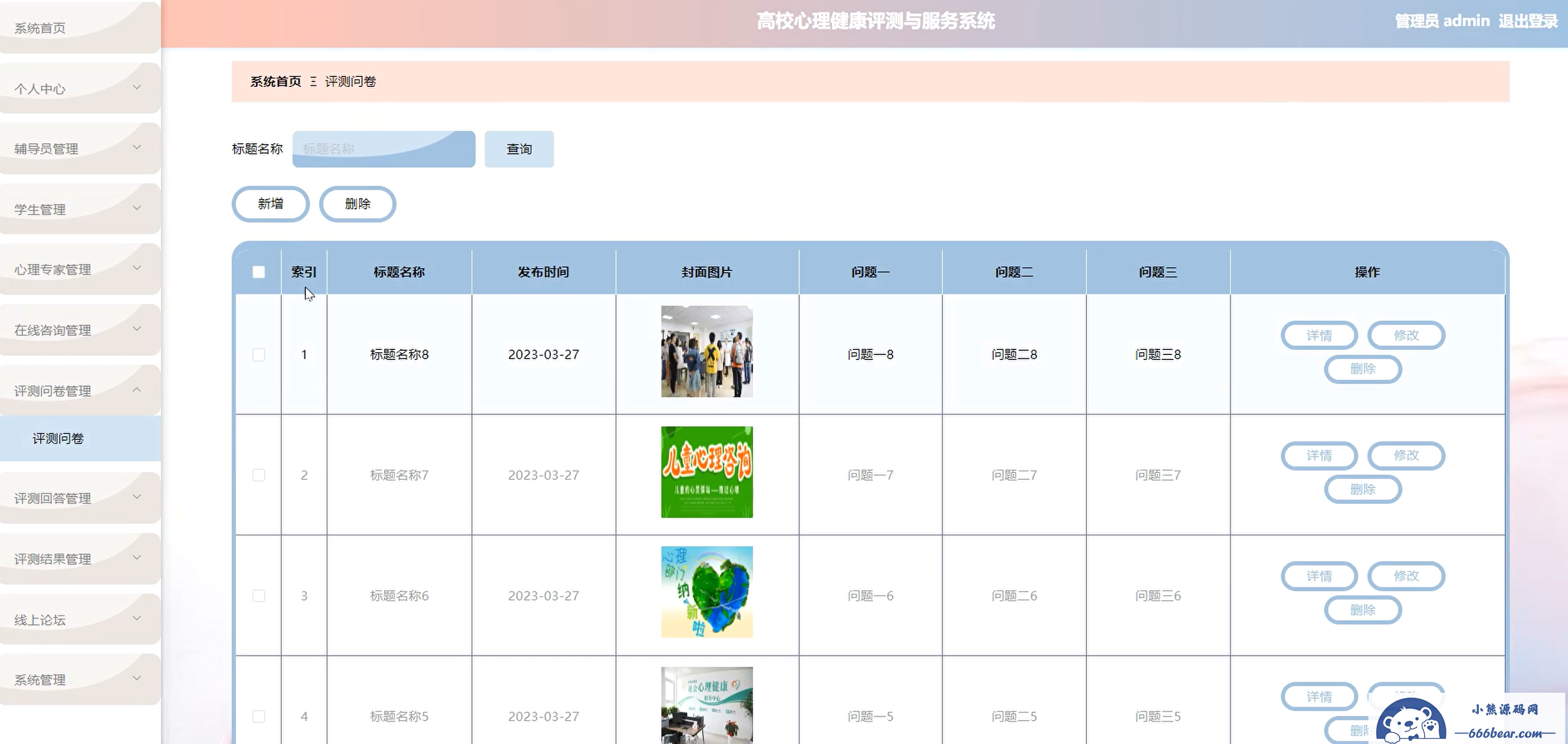Click the 问题三 column header
The width and height of the screenshot is (1568, 744).
click(x=1158, y=272)
